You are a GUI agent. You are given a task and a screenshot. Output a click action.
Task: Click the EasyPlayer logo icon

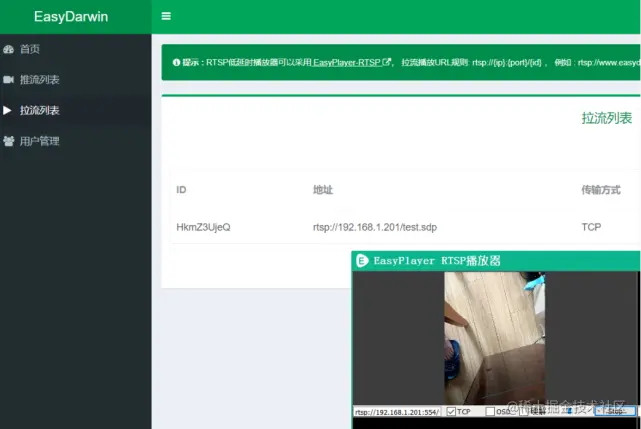(362, 261)
